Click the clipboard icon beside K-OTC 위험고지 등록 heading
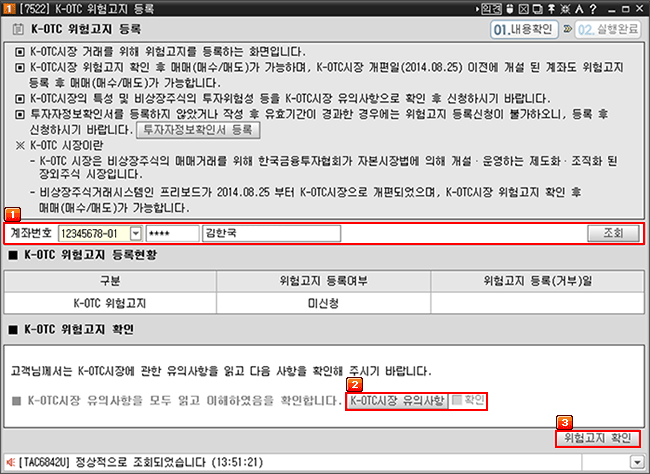Screen dimensions: 650x474 (x=18, y=29)
